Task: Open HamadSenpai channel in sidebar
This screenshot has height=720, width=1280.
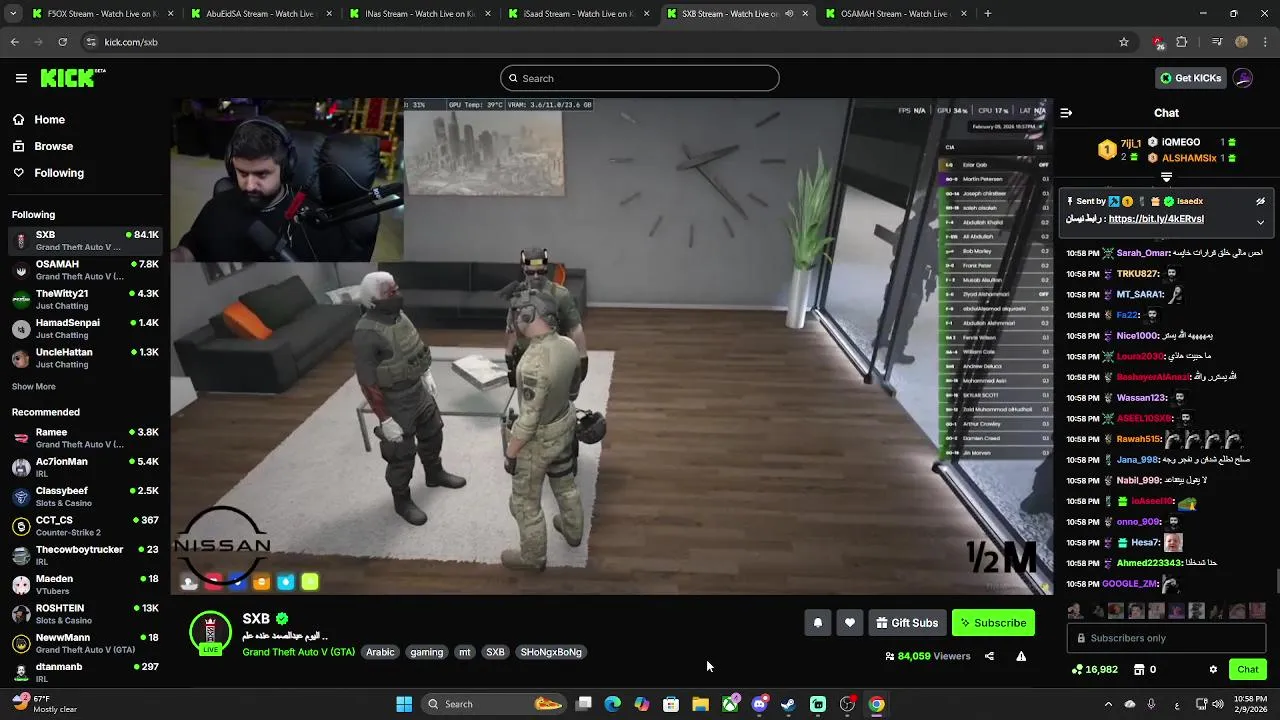Action: point(85,328)
